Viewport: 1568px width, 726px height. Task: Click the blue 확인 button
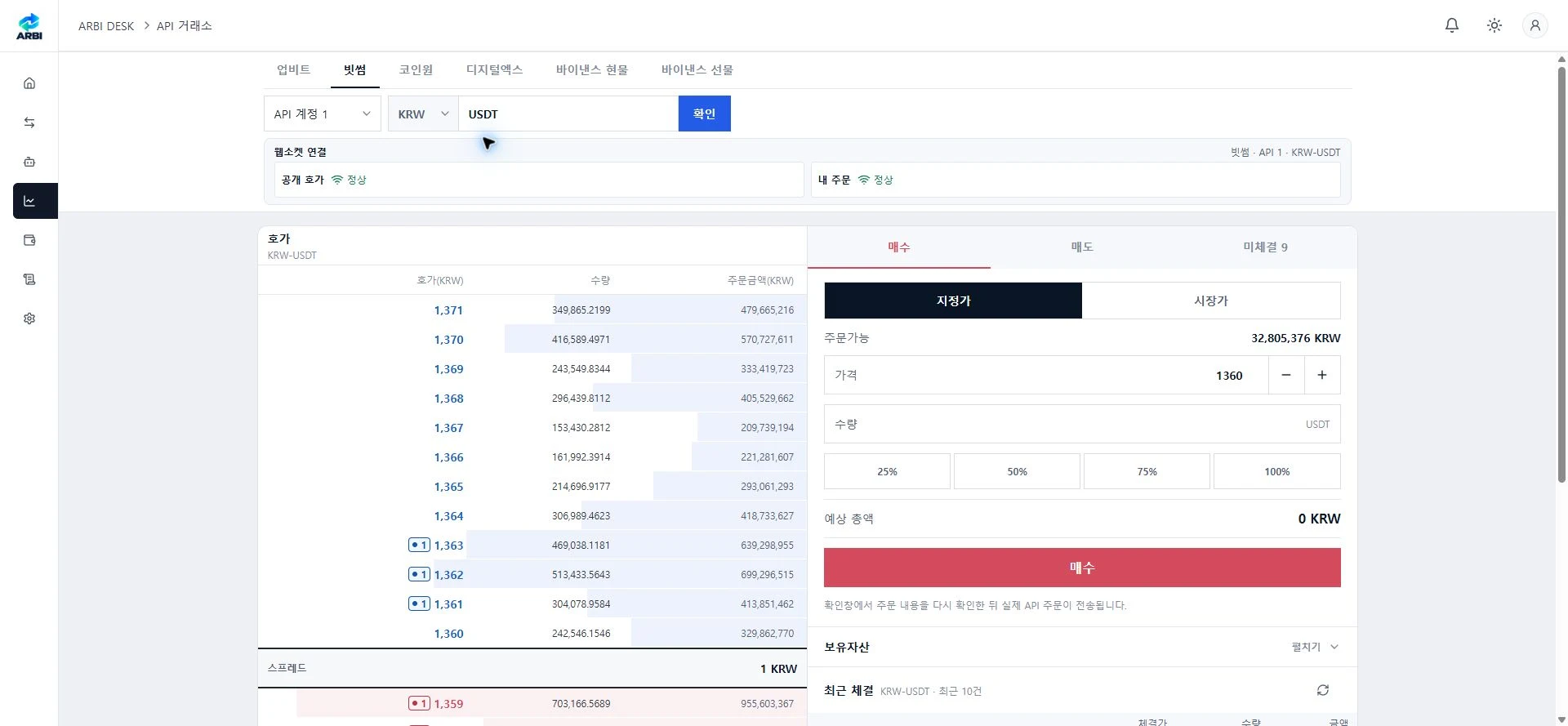705,114
